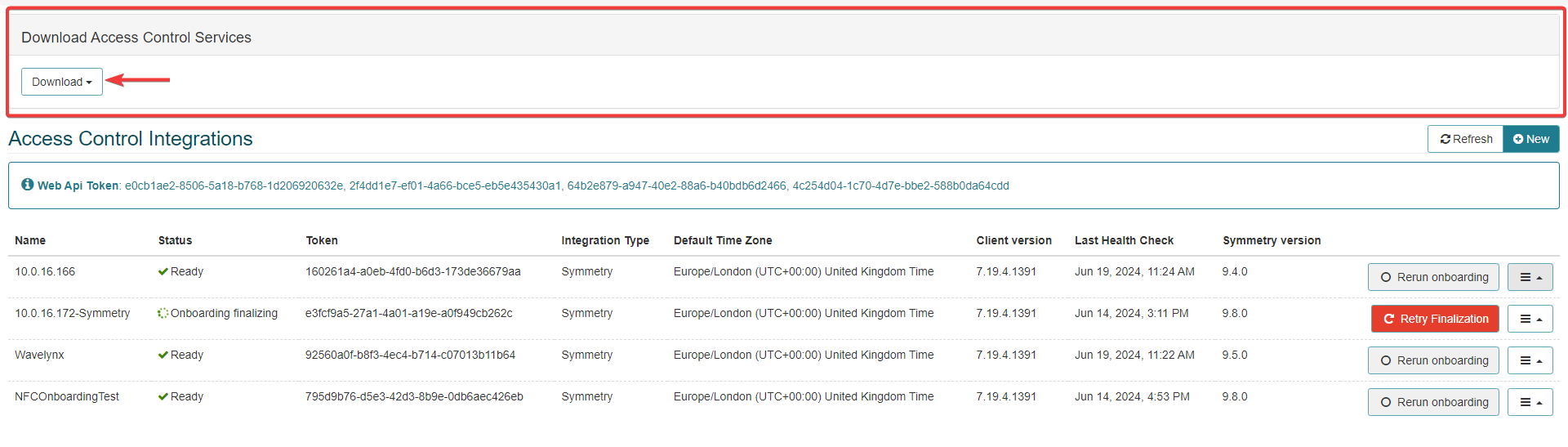Click the info icon beside Web Api Token
This screenshot has width=1568, height=447.
tap(28, 185)
